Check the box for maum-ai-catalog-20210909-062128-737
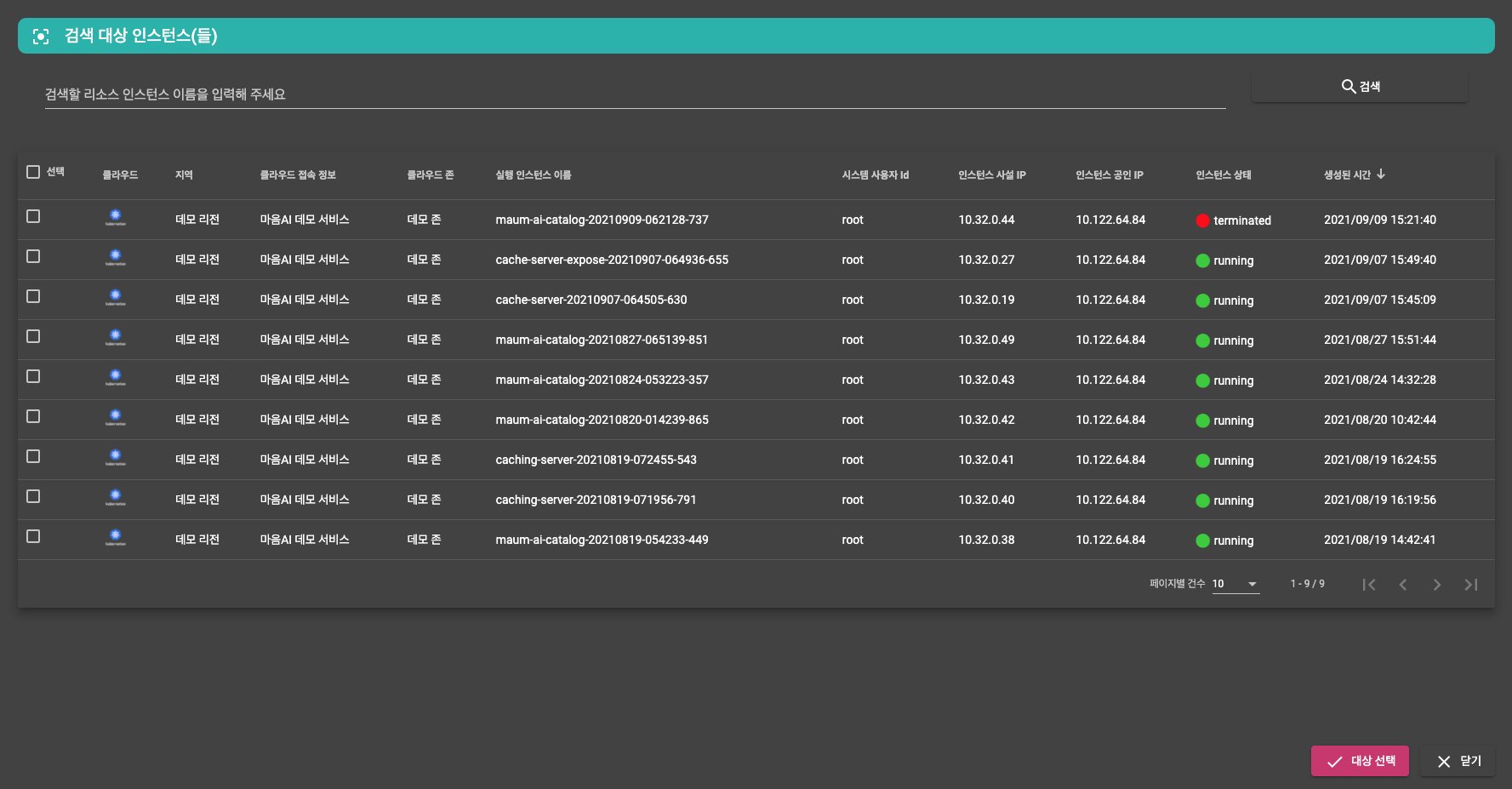This screenshot has height=789, width=1512. [x=33, y=216]
